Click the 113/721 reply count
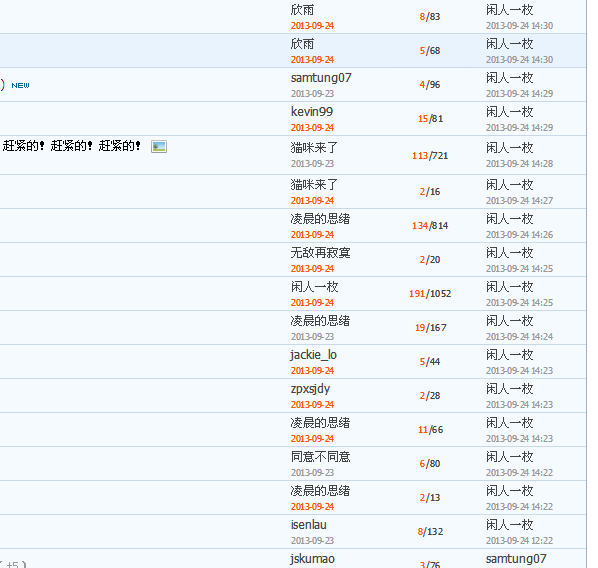 (x=430, y=156)
